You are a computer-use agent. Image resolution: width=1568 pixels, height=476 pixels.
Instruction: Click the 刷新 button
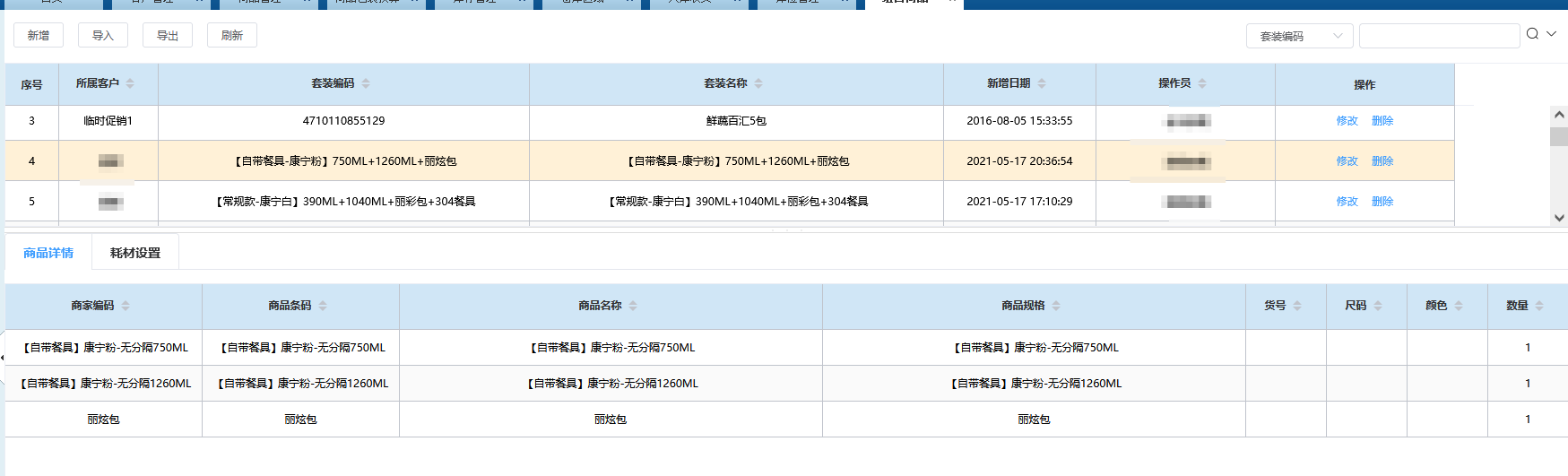pos(232,35)
